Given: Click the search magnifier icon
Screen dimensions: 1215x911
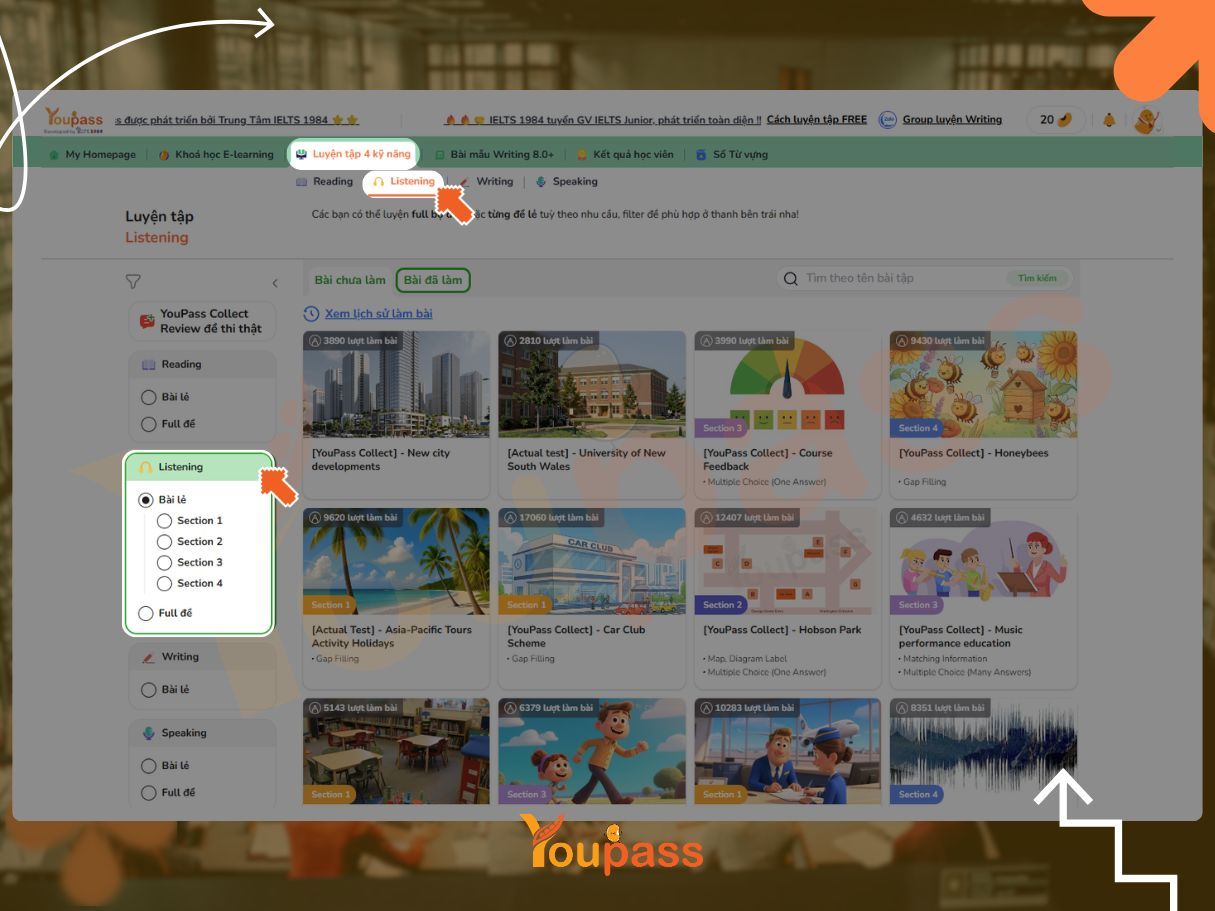Looking at the screenshot, I should tap(791, 279).
